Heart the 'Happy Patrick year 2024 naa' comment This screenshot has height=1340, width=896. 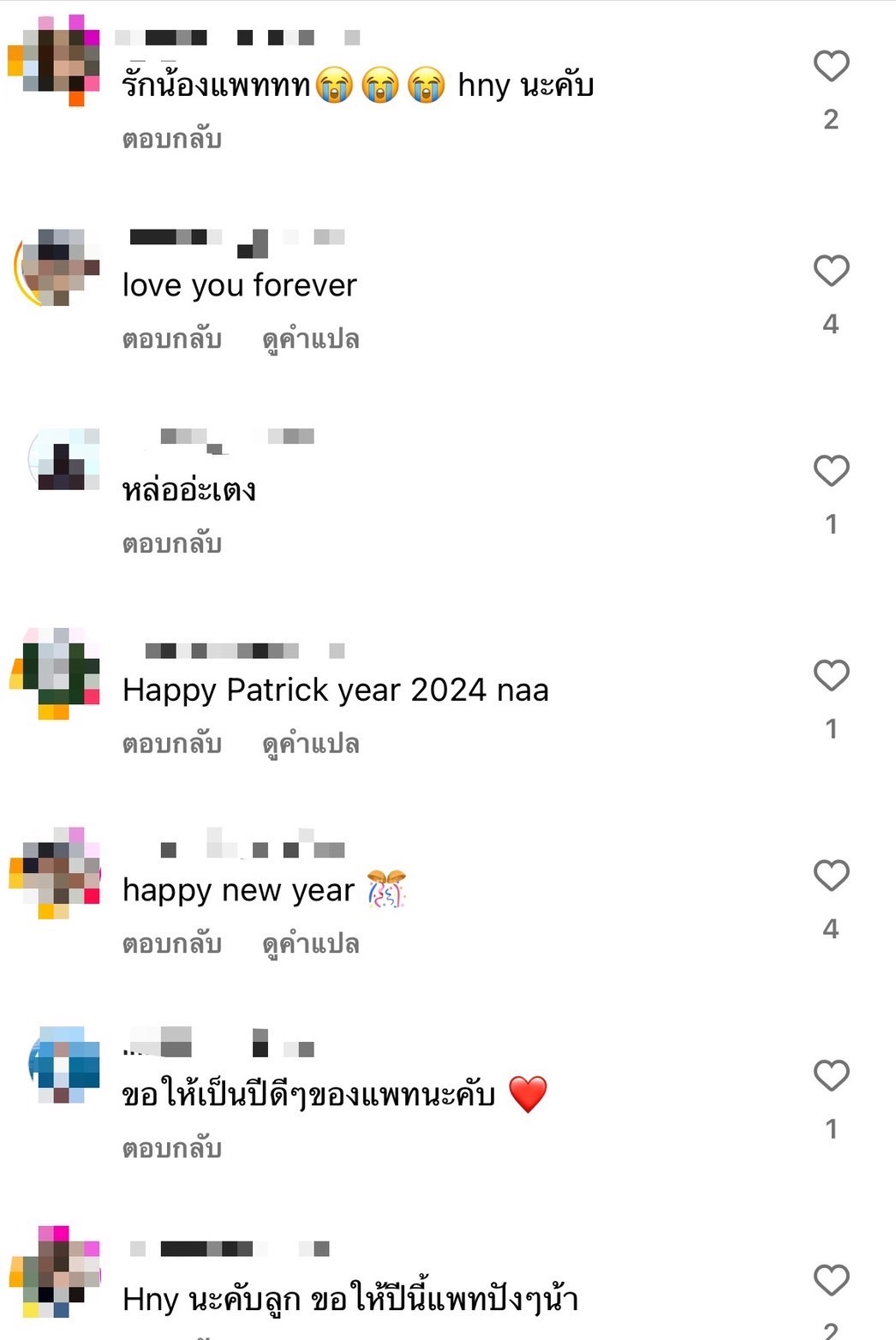point(831,675)
